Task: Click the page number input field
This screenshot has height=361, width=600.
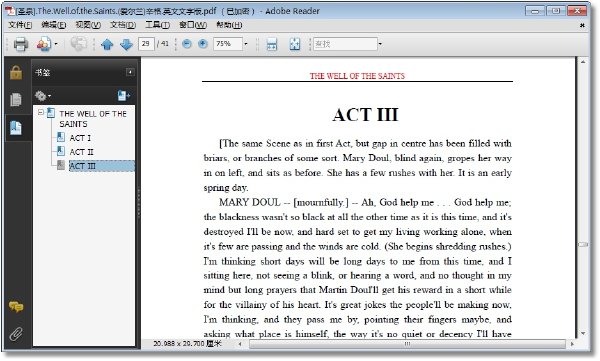Action: click(x=146, y=44)
